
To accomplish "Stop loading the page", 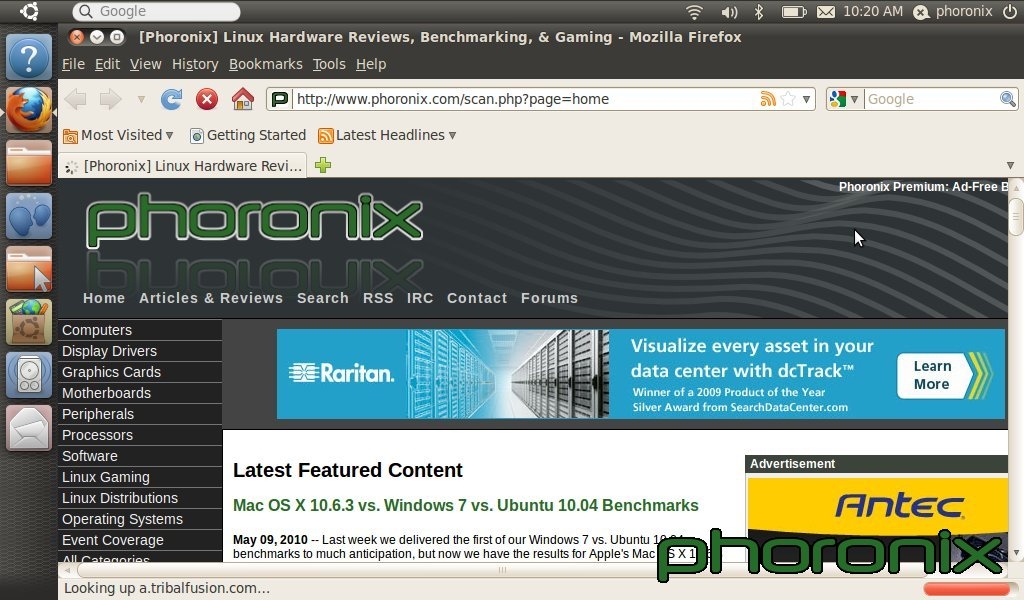I will (207, 99).
